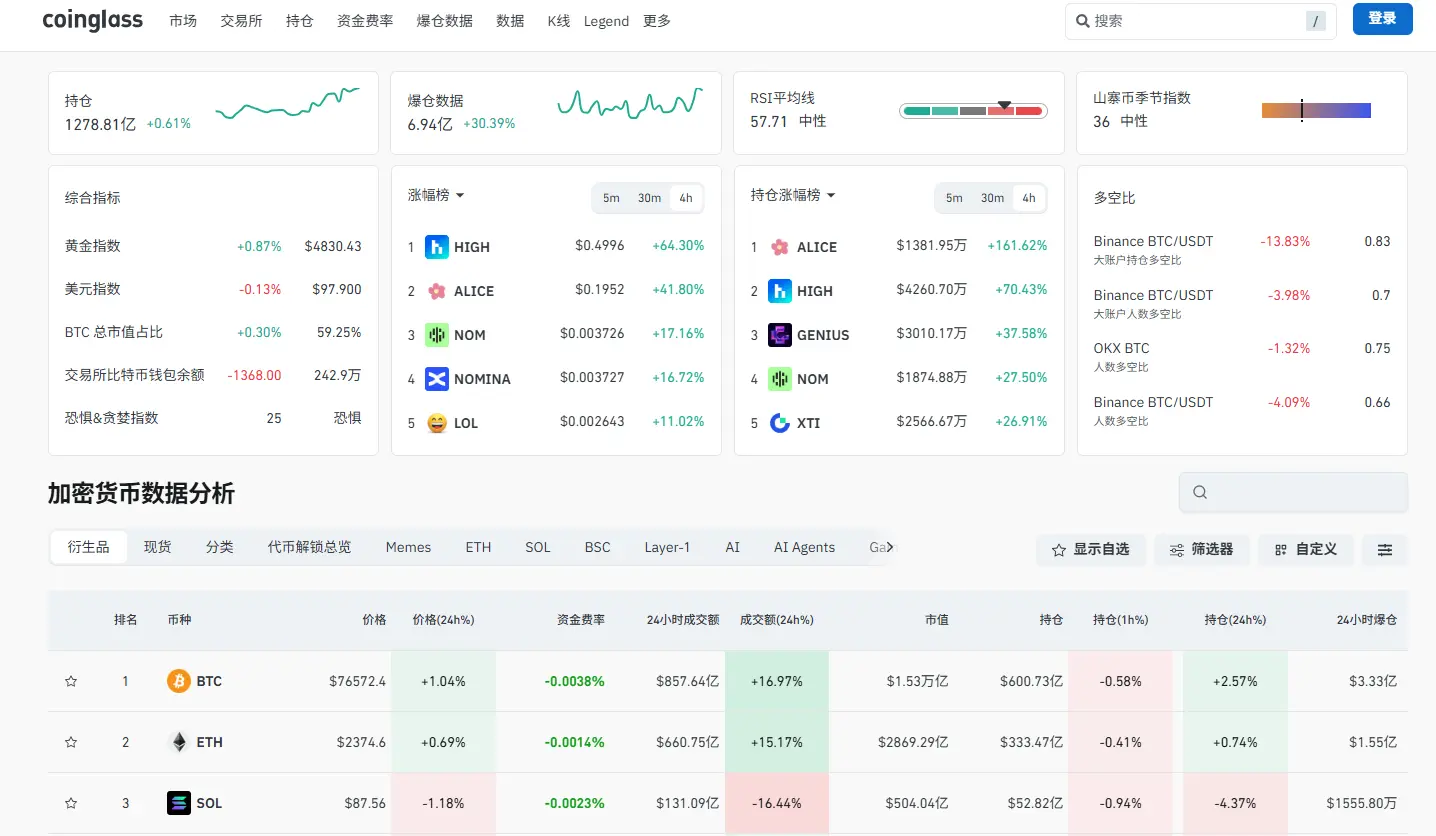The width and height of the screenshot is (1436, 836).
Task: Click the 登录 login button
Action: (x=1382, y=19)
